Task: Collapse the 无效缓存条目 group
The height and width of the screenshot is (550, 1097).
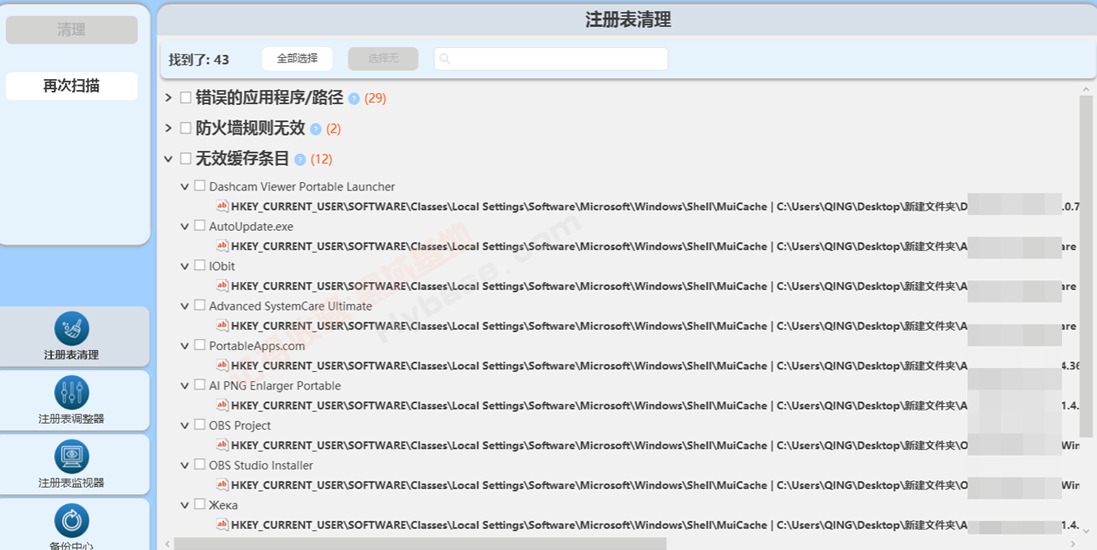Action: [168, 160]
